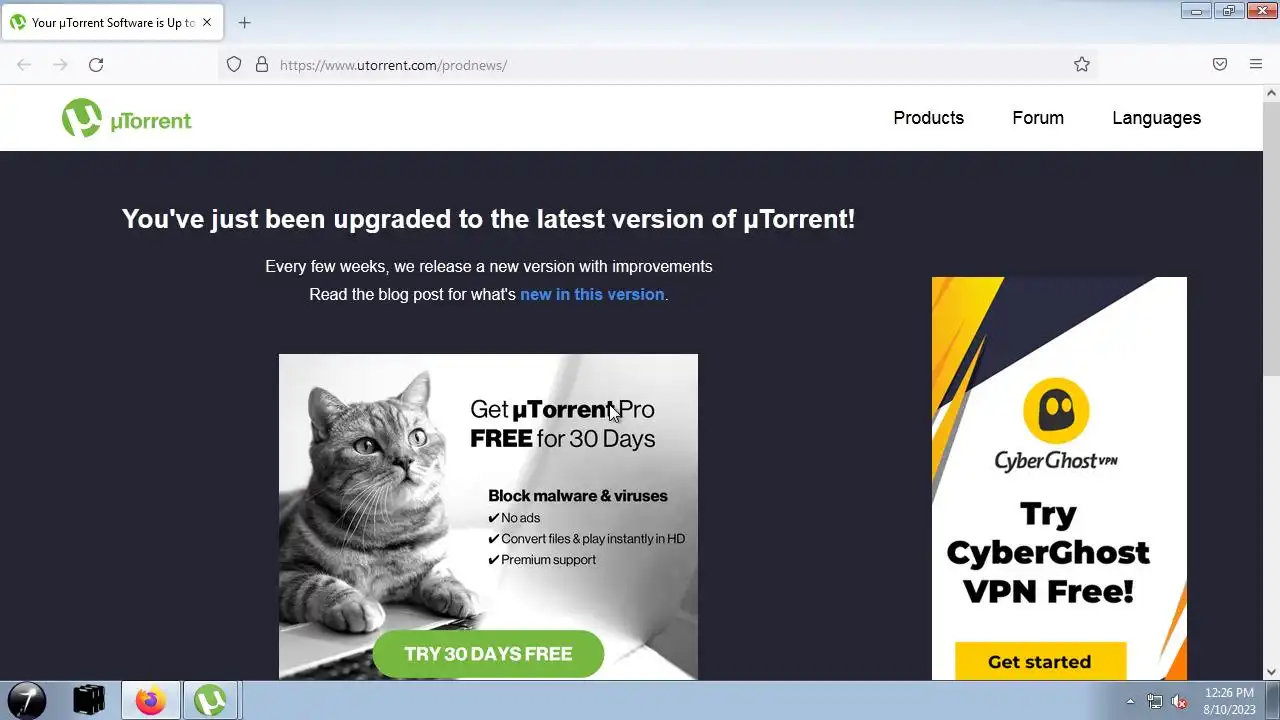Open the "new in this version" link

[592, 294]
